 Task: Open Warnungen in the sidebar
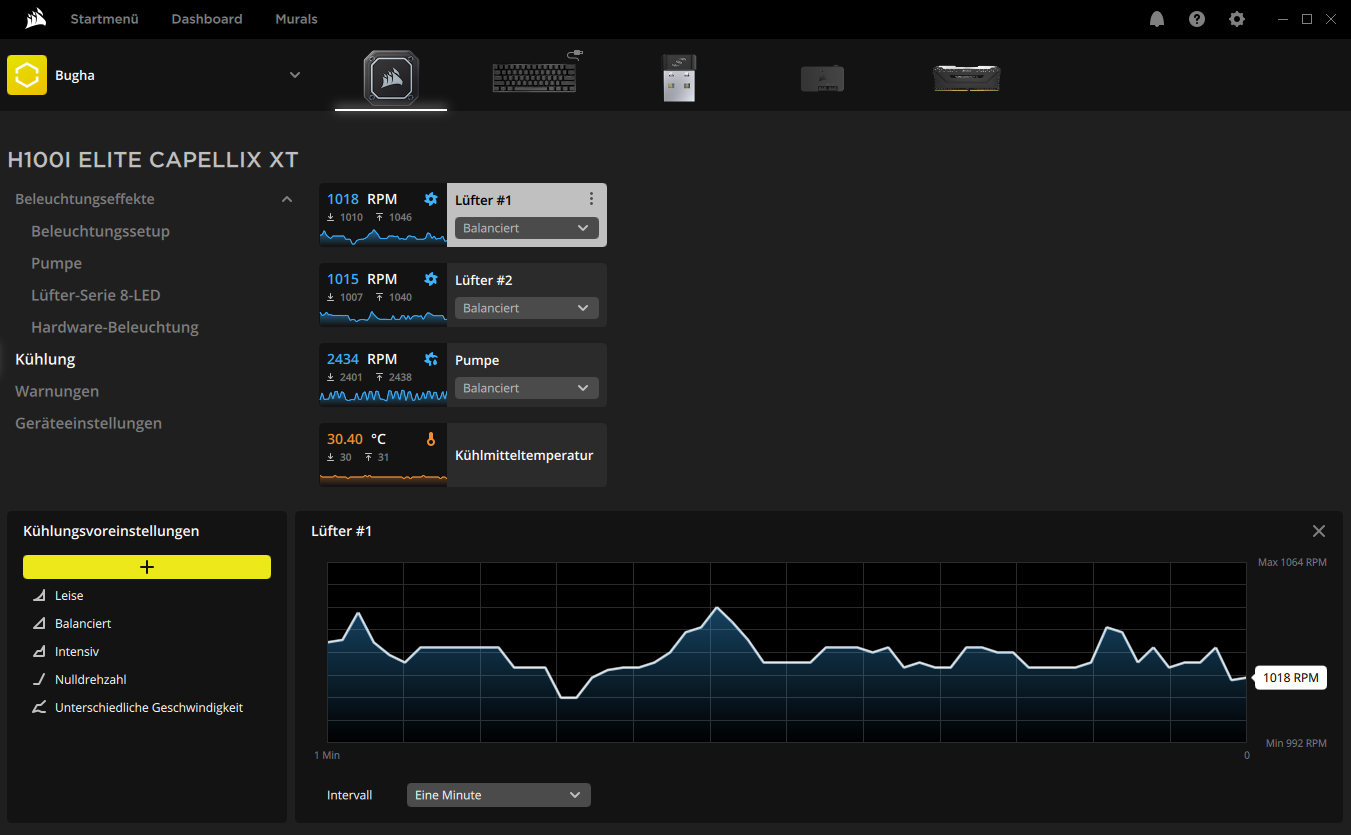pyautogui.click(x=57, y=391)
